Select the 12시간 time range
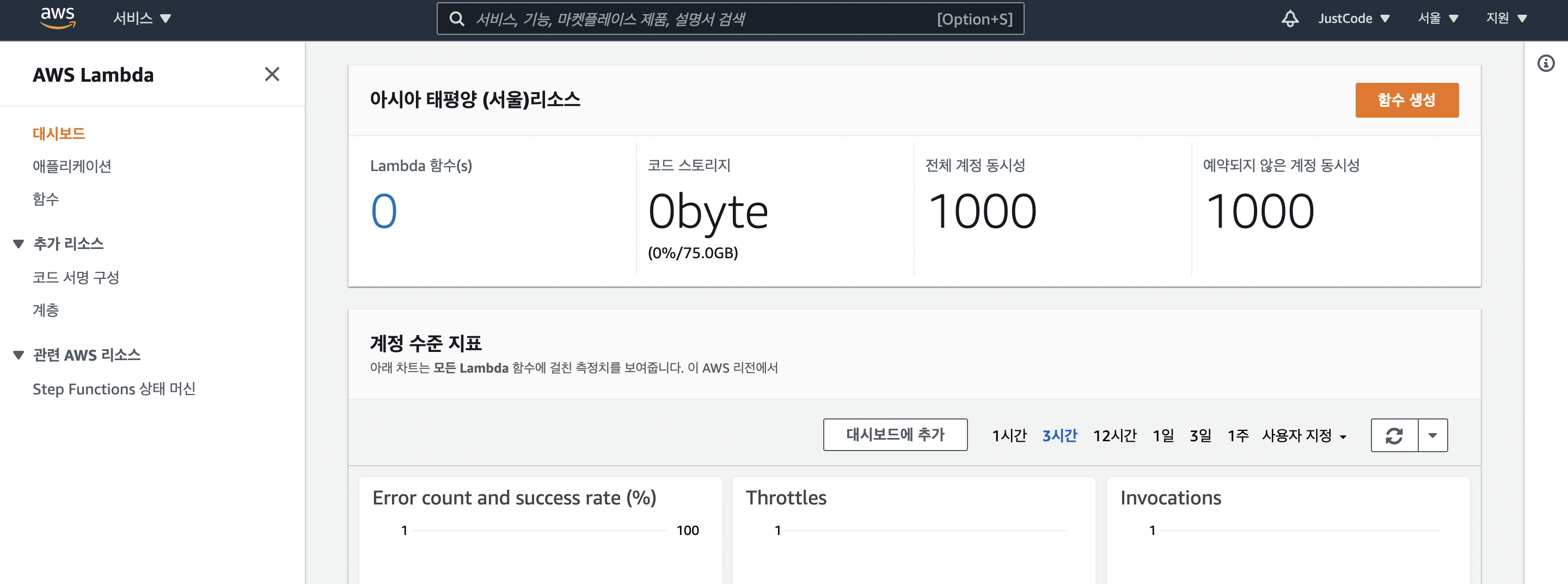This screenshot has width=1568, height=584. (x=1114, y=435)
